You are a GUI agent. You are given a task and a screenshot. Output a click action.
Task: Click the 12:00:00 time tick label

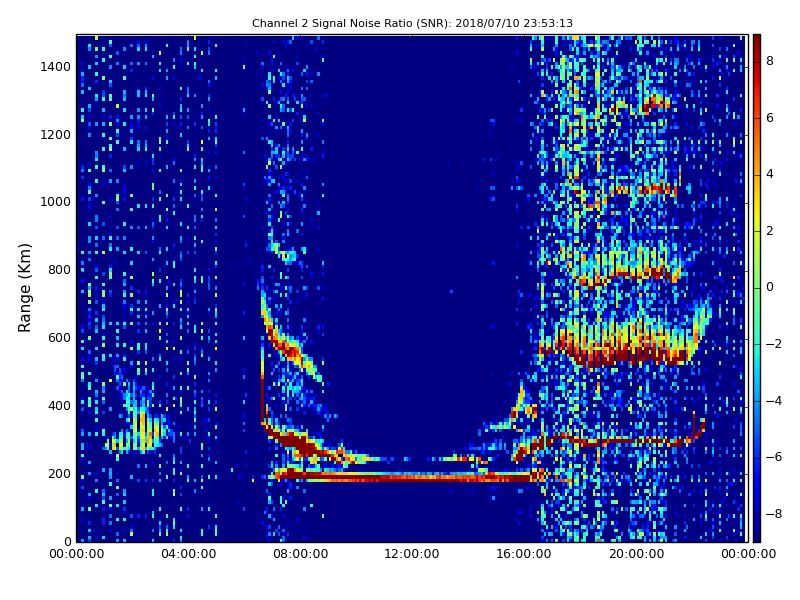[x=412, y=554]
